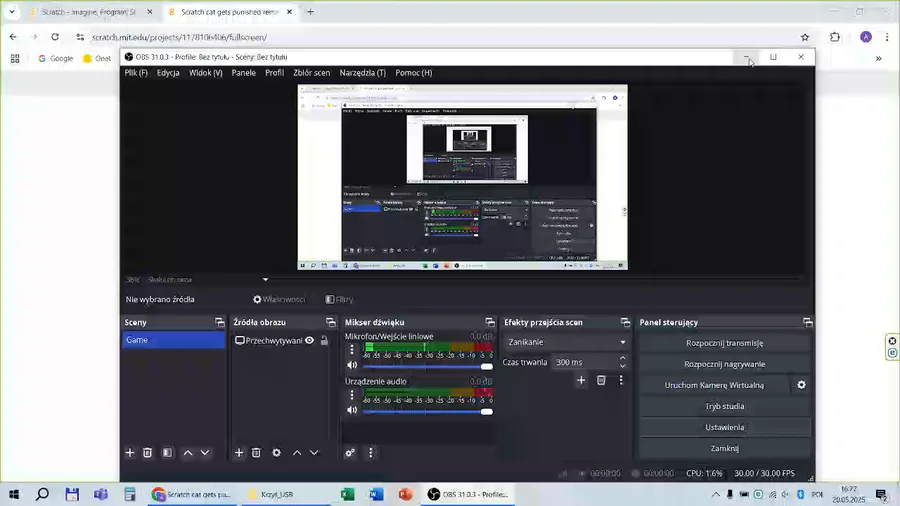The image size is (900, 506).
Task: Move scene down arrow in Sceny panel
Action: [x=205, y=453]
